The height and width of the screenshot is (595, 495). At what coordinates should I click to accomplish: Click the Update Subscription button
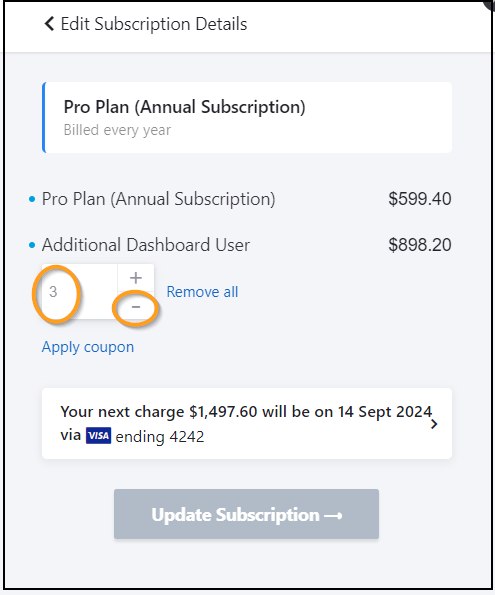pyautogui.click(x=246, y=514)
